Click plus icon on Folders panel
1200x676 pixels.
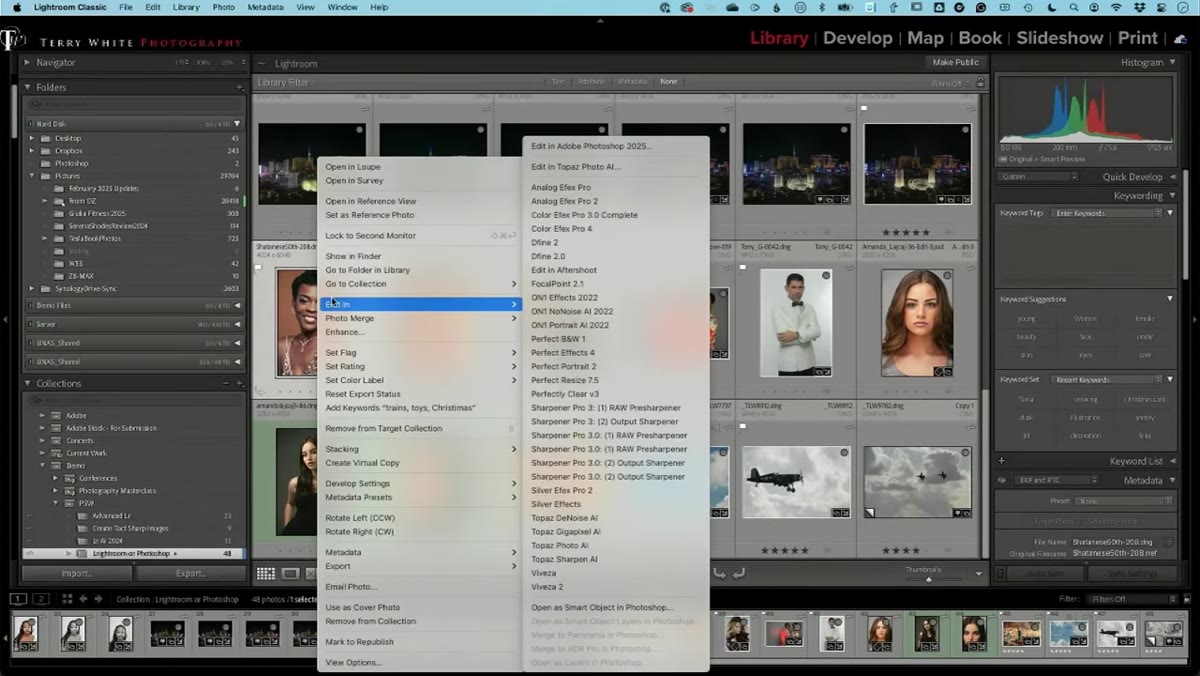tap(240, 87)
